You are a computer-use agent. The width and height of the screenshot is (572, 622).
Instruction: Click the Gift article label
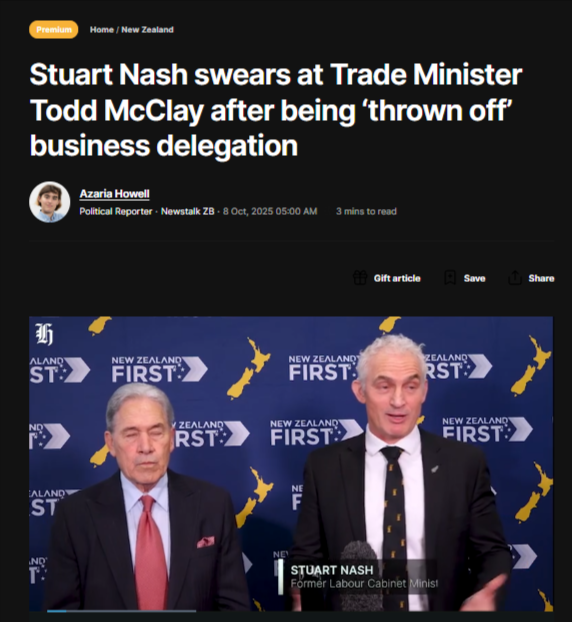397,278
